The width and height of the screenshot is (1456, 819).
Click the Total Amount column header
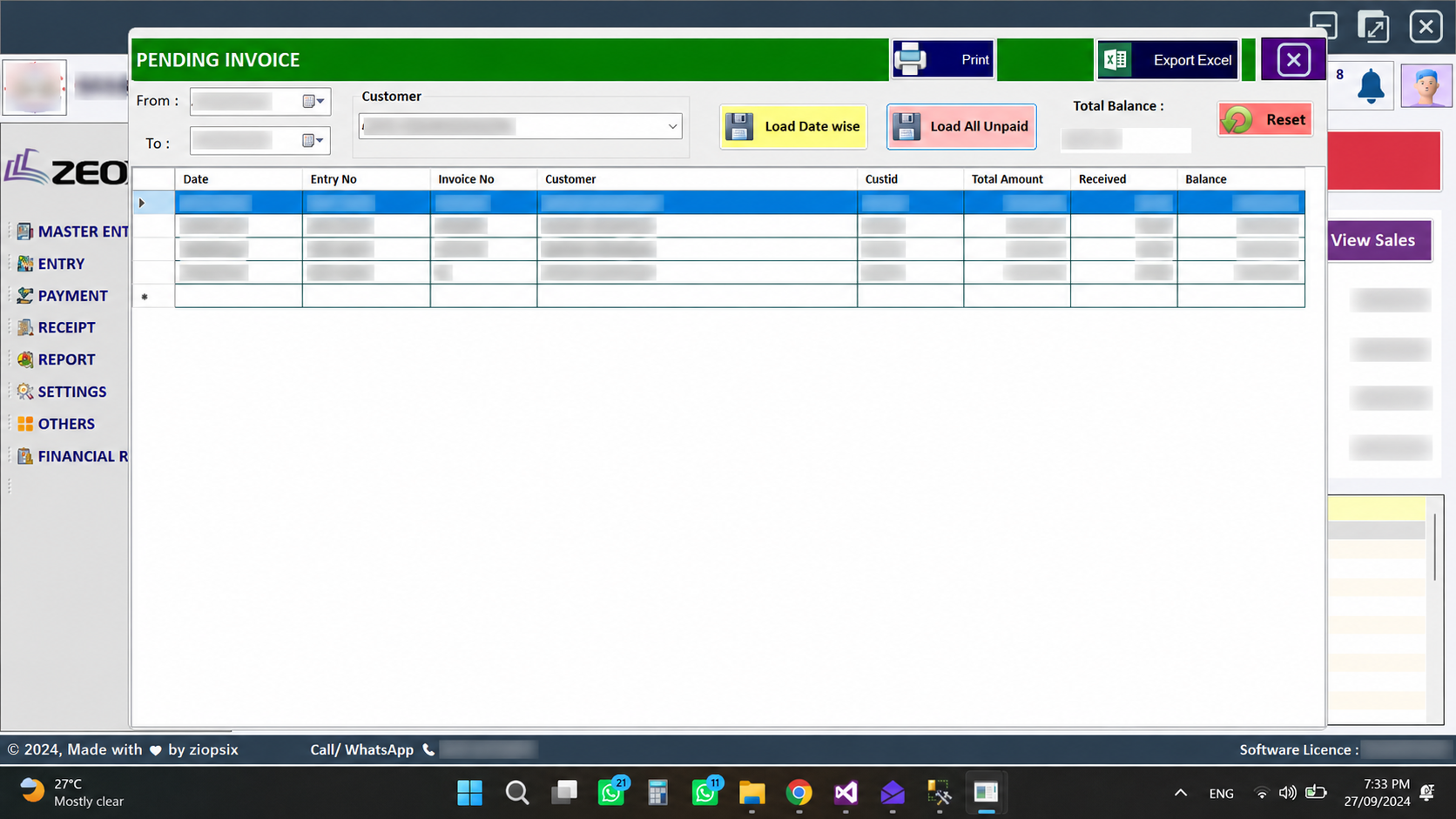point(1017,178)
